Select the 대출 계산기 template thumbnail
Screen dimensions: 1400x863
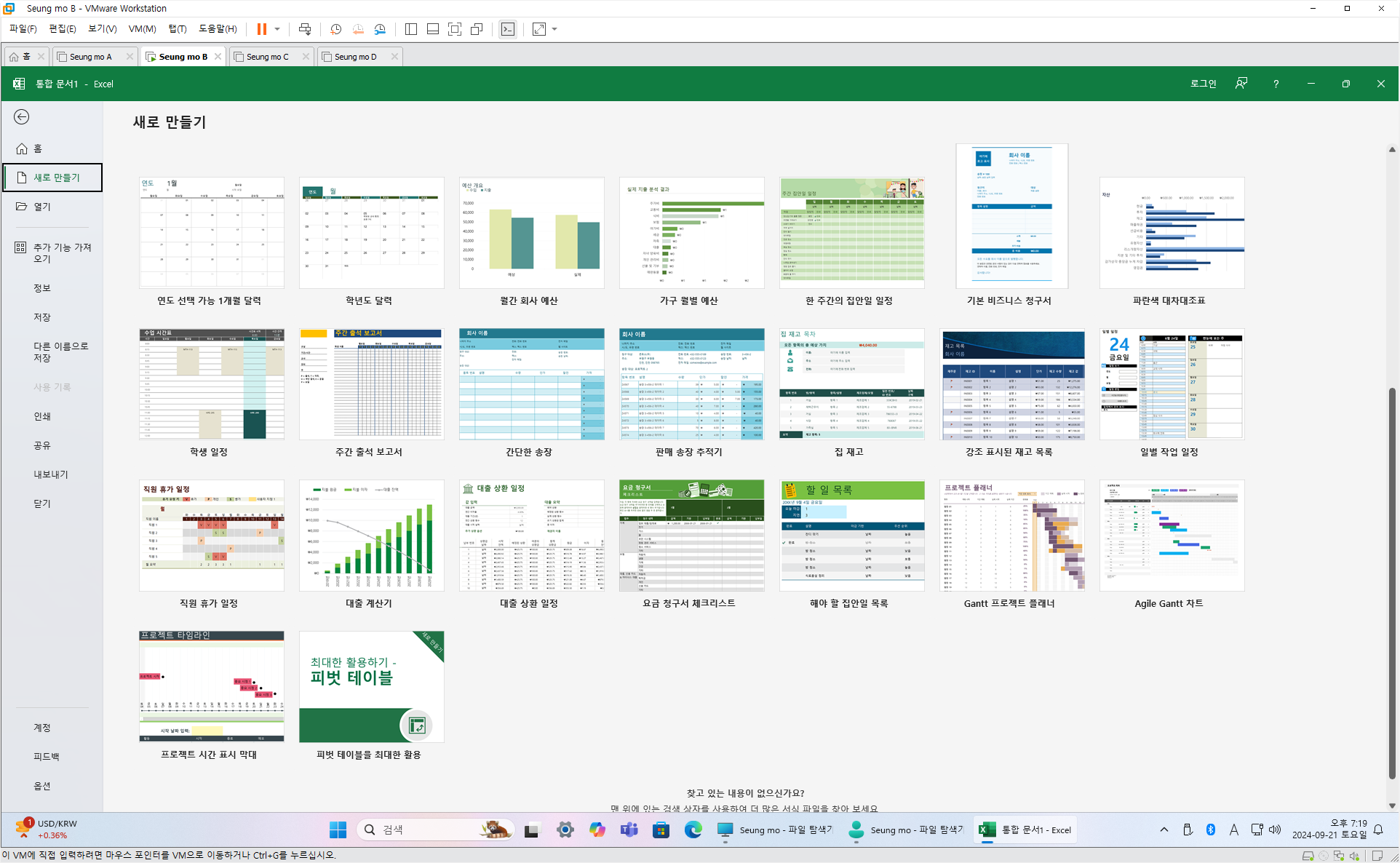371,536
